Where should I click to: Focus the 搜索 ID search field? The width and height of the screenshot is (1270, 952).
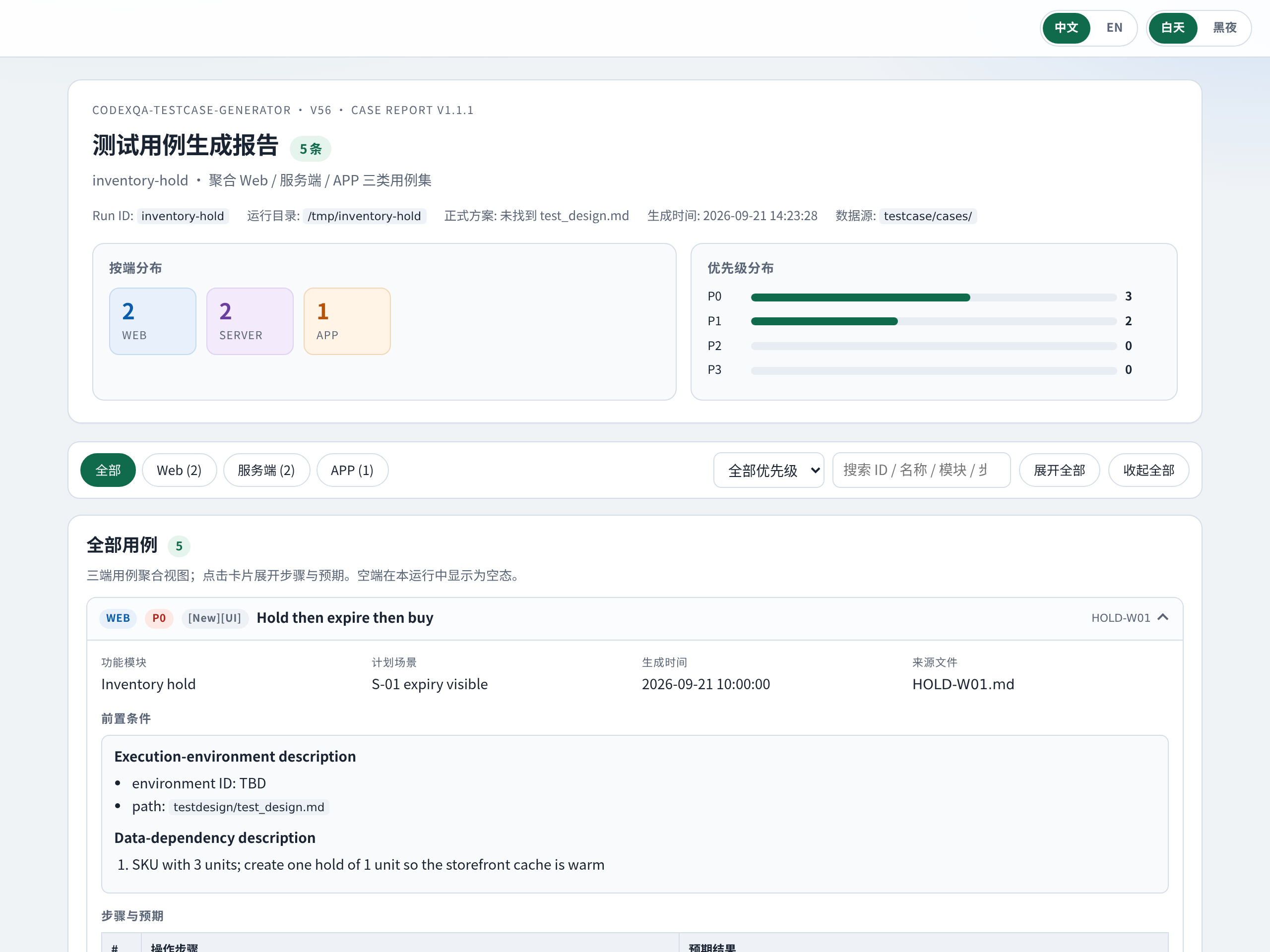point(921,470)
